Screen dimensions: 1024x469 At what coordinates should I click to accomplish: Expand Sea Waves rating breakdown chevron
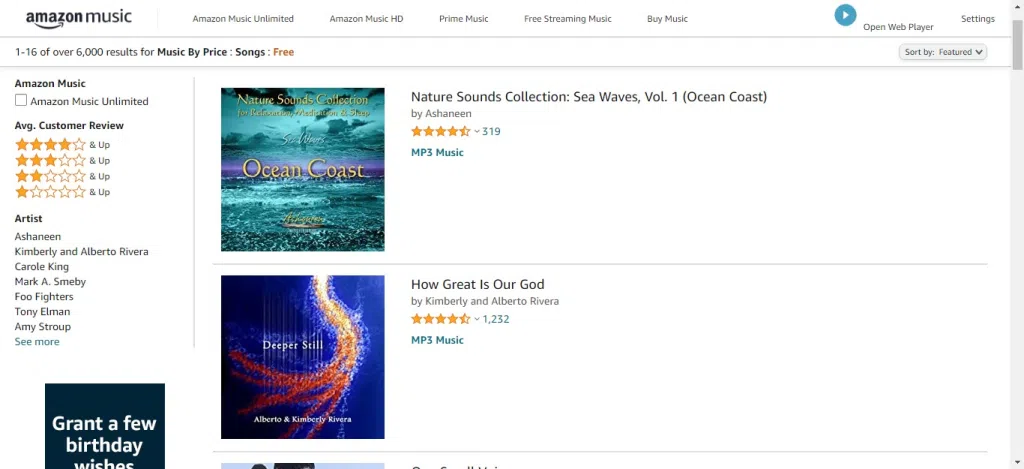476,132
